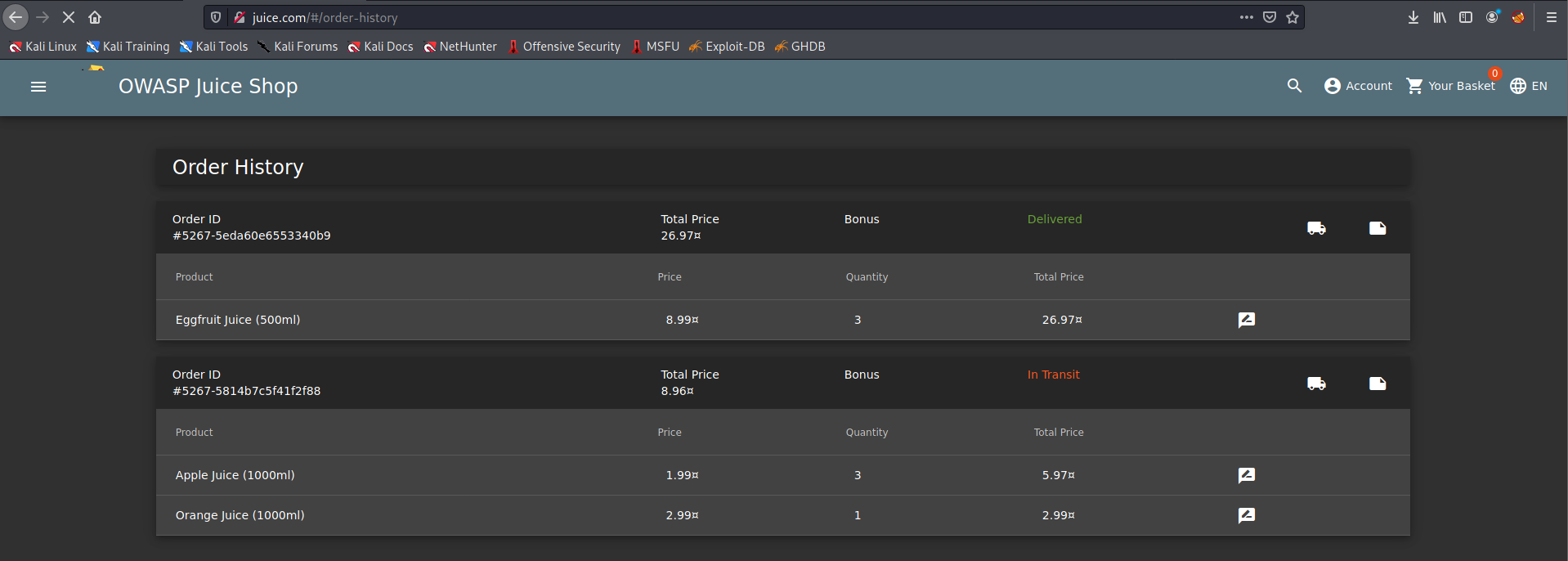1568x561 pixels.
Task: Open the EN language selector
Action: [x=1529, y=86]
